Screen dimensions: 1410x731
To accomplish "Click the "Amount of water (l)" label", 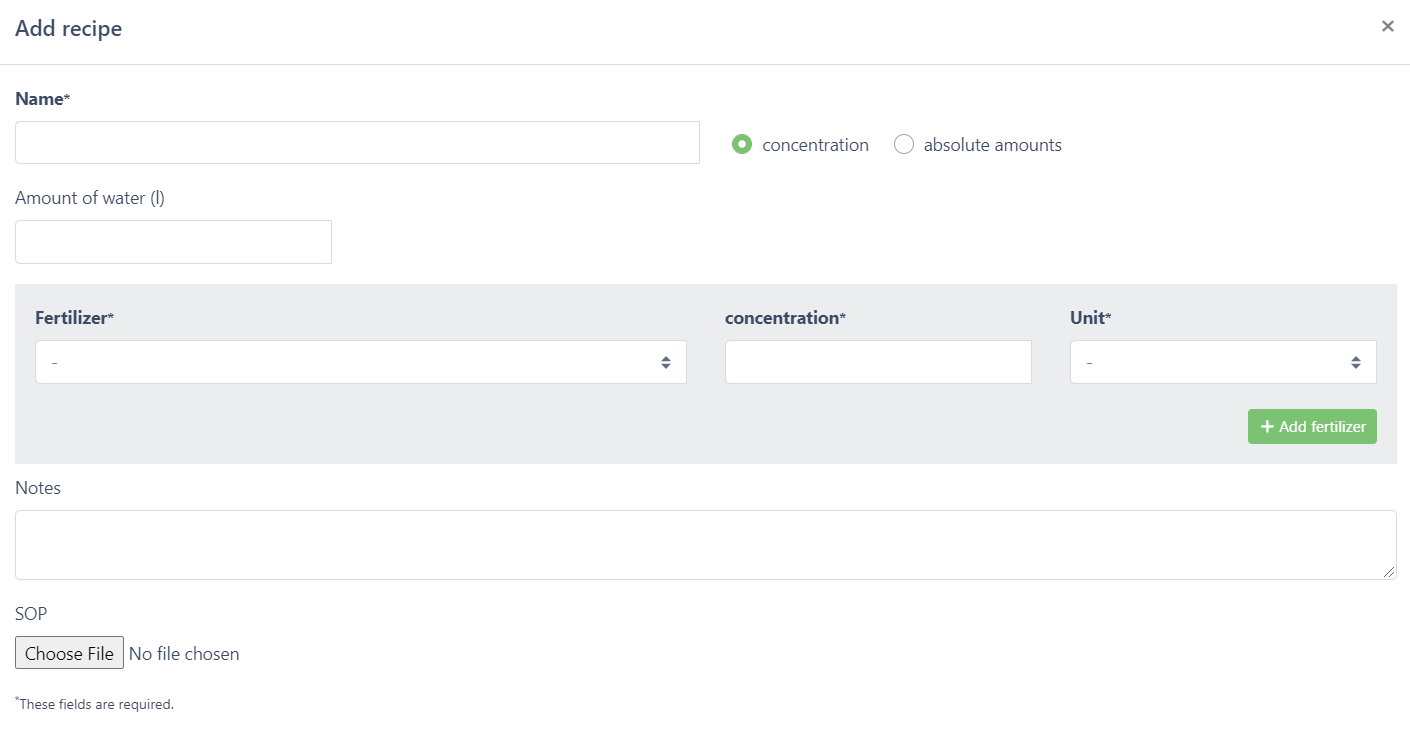I will pos(90,198).
